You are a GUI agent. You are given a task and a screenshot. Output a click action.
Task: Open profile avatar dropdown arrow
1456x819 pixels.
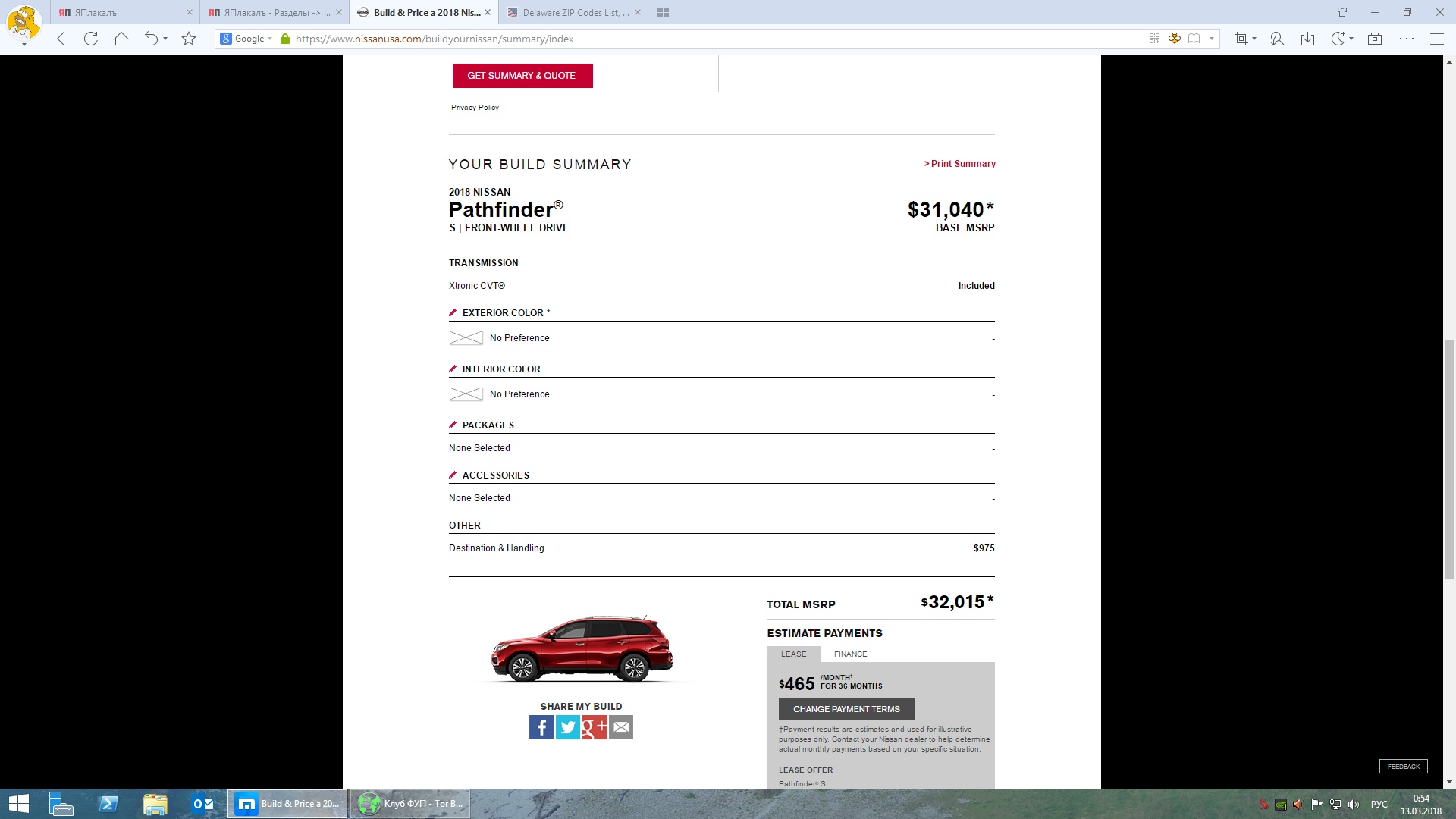24,45
